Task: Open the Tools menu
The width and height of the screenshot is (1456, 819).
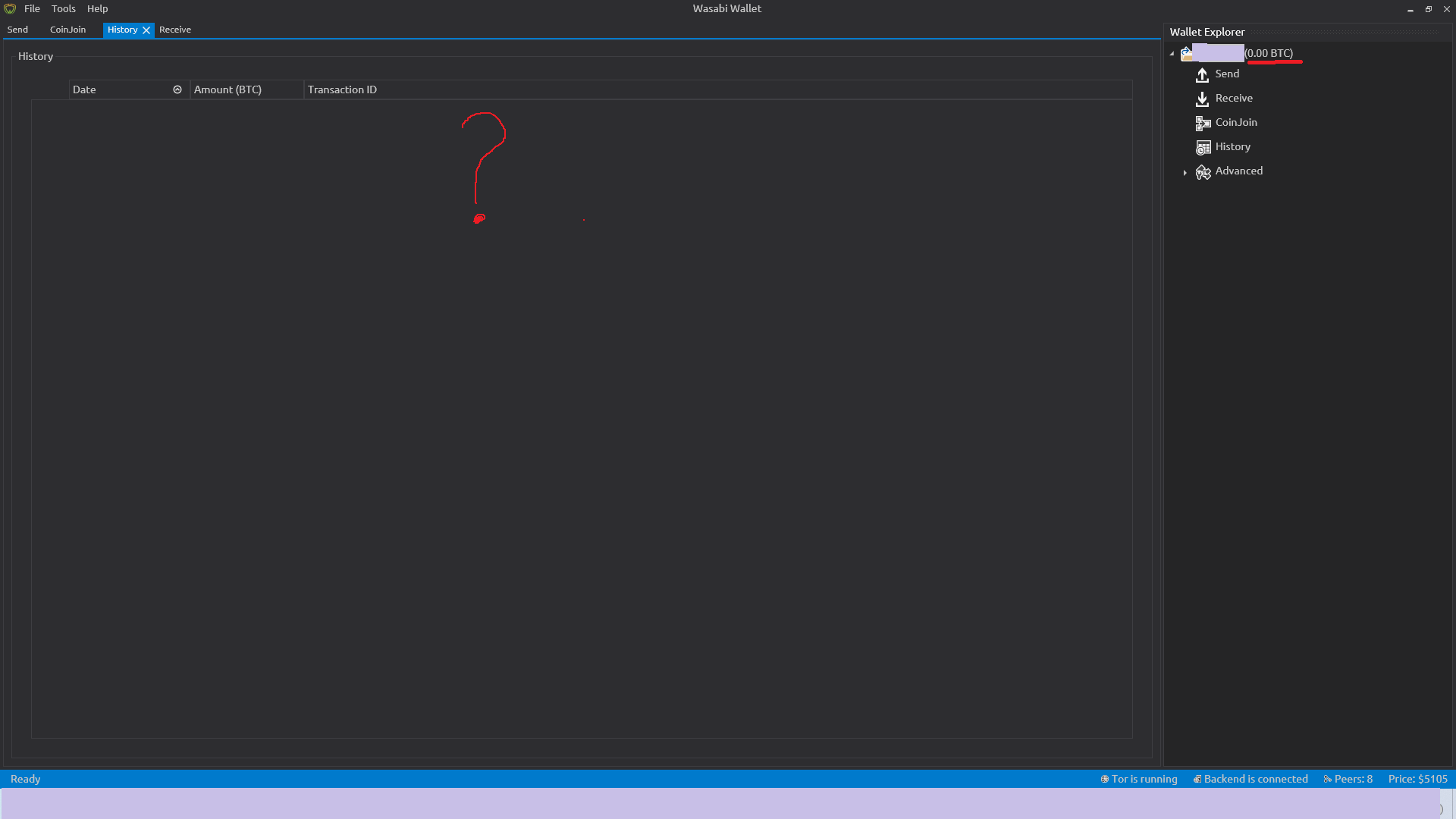Action: pyautogui.click(x=64, y=9)
